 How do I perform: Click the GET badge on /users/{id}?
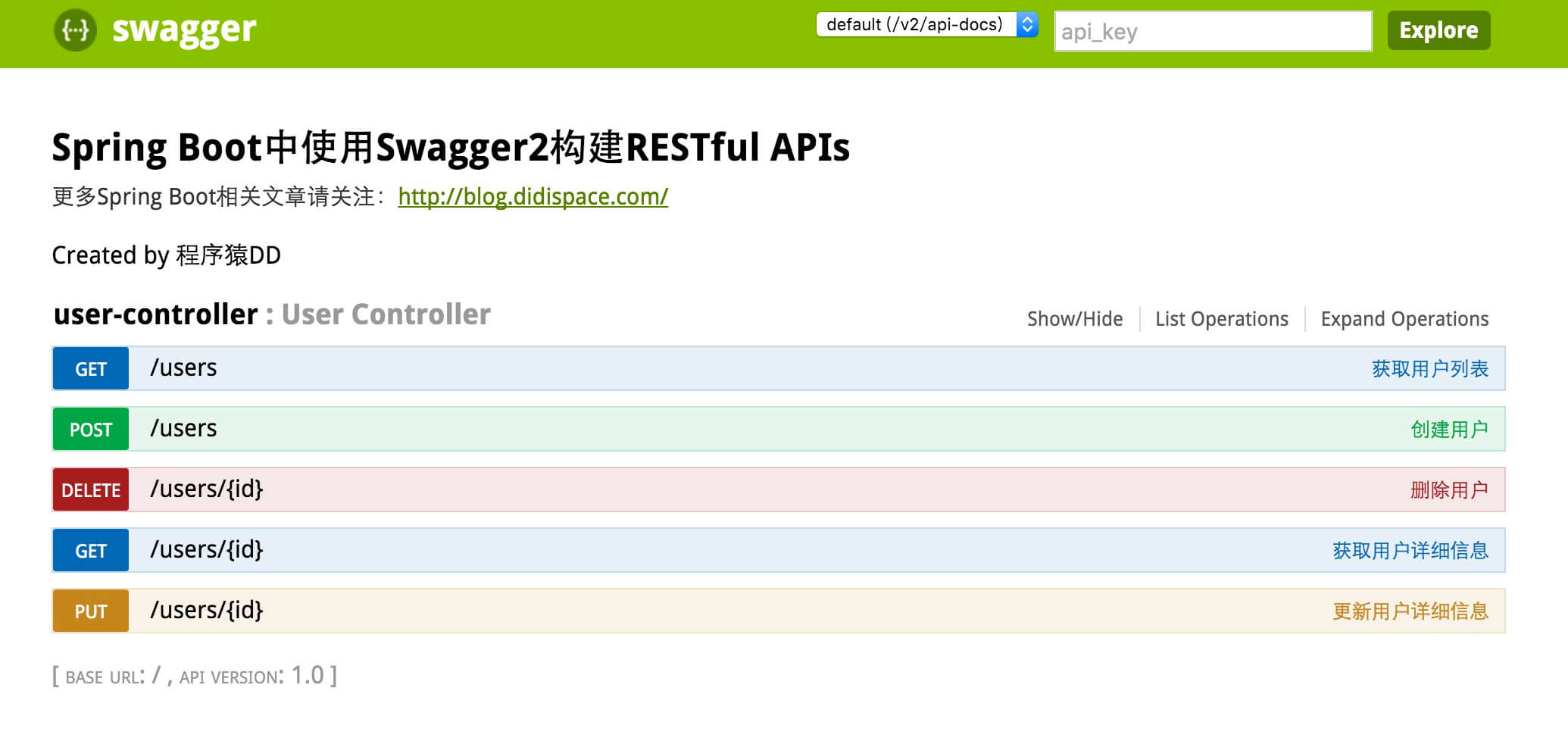coord(90,550)
